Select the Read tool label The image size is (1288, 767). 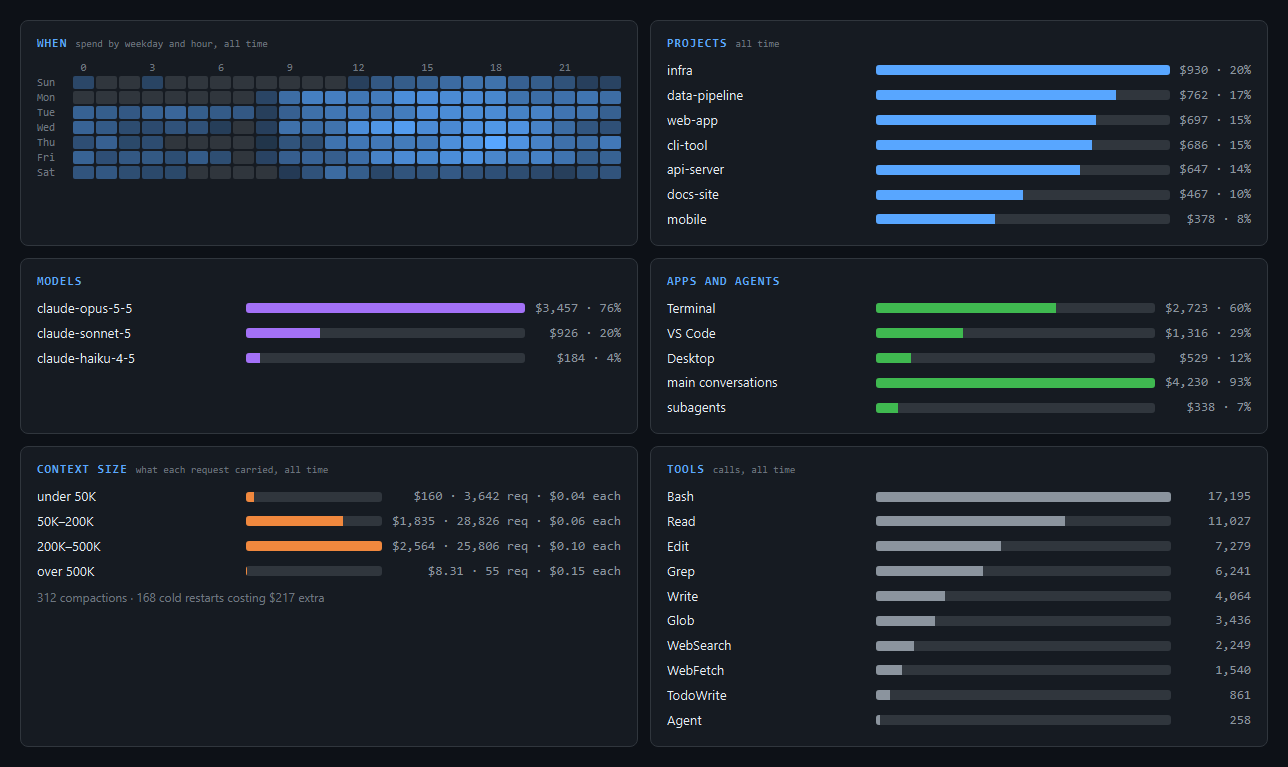681,522
